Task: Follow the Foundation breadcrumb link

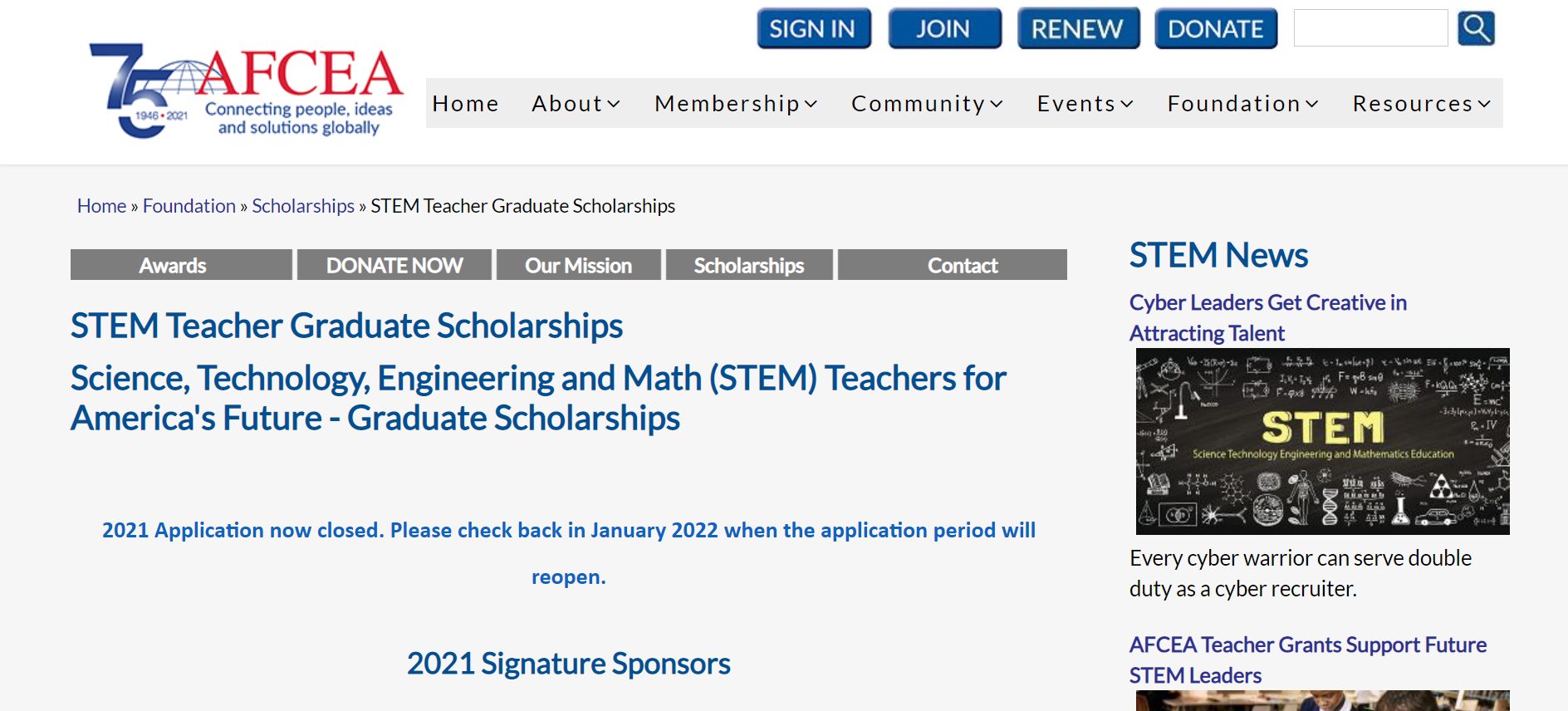Action: 189,206
